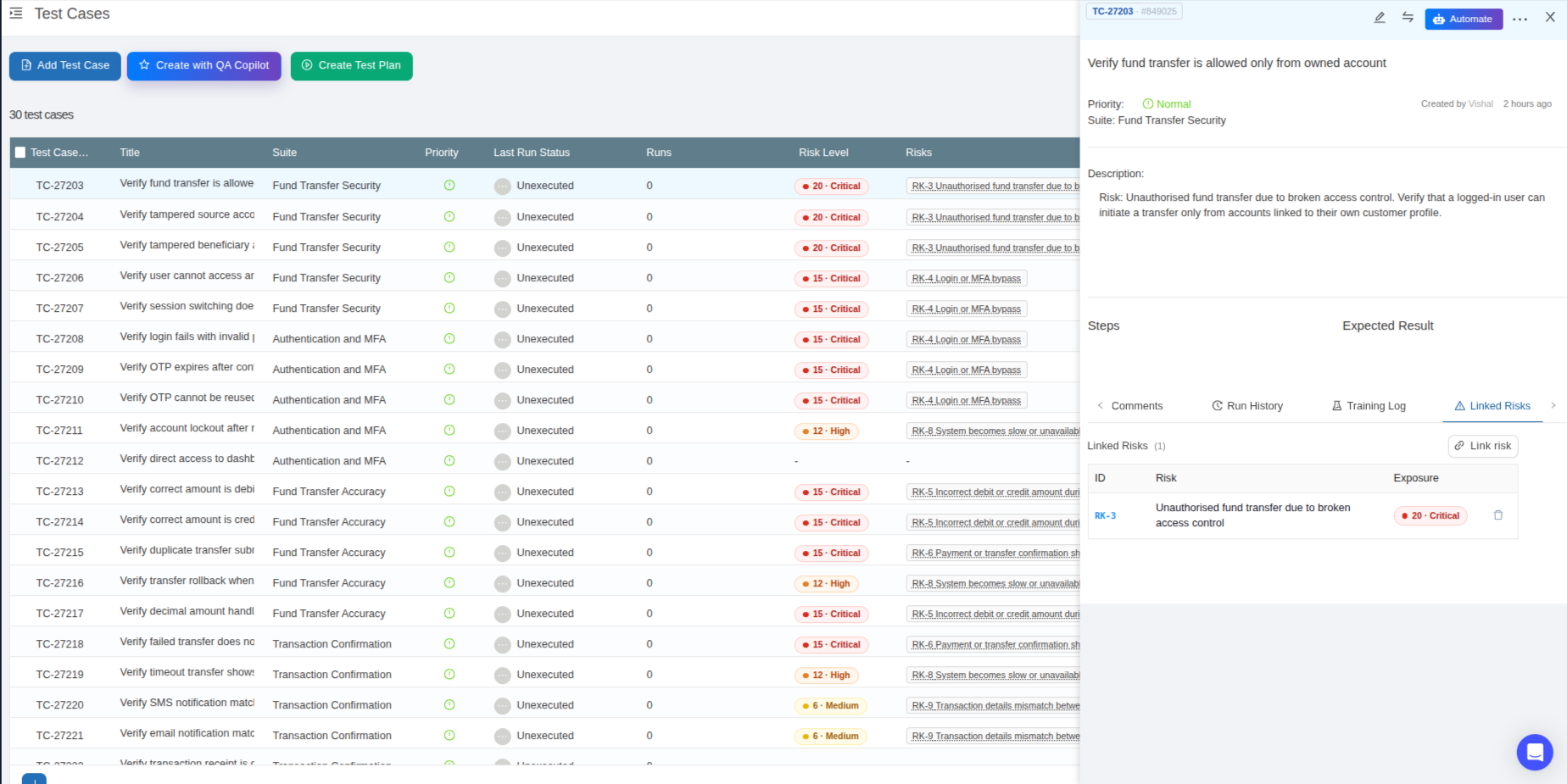
Task: Delete the linked risk RK-3 with trash icon
Action: [x=1498, y=515]
